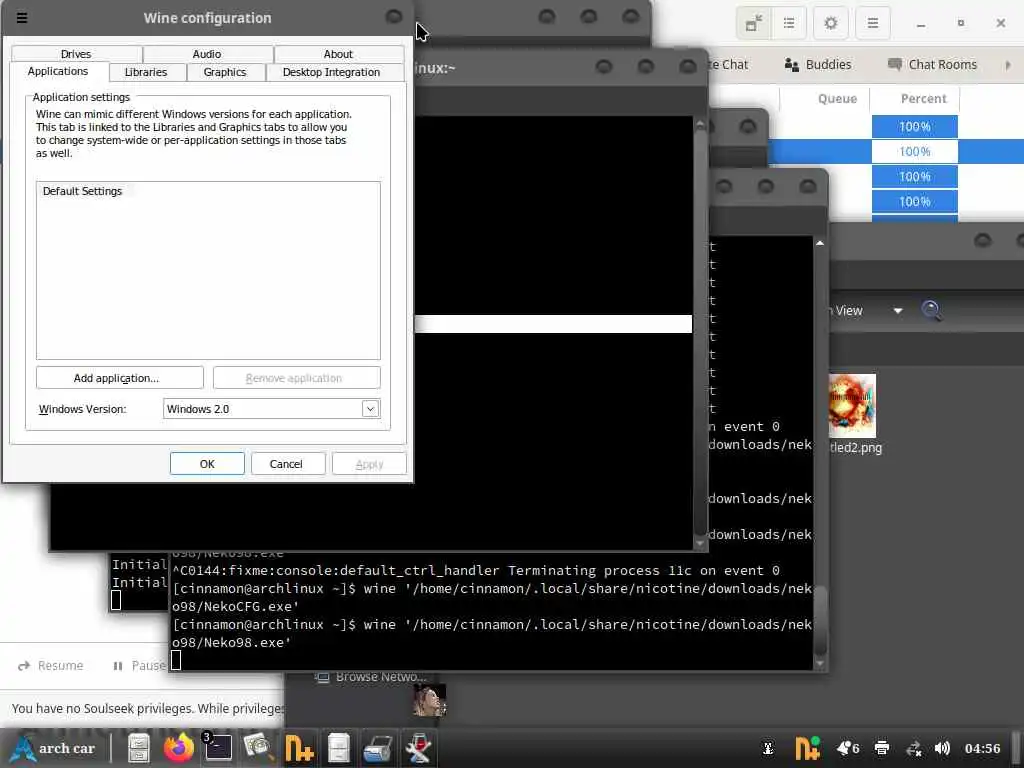Click Resume in Nicotine+ transfers
Viewport: 1024px width, 768px height.
tap(51, 665)
